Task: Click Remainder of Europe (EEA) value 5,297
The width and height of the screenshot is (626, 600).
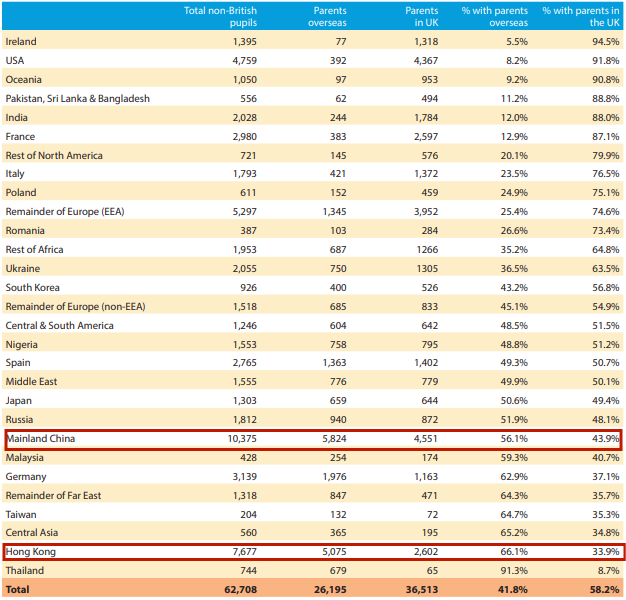Action: point(245,212)
